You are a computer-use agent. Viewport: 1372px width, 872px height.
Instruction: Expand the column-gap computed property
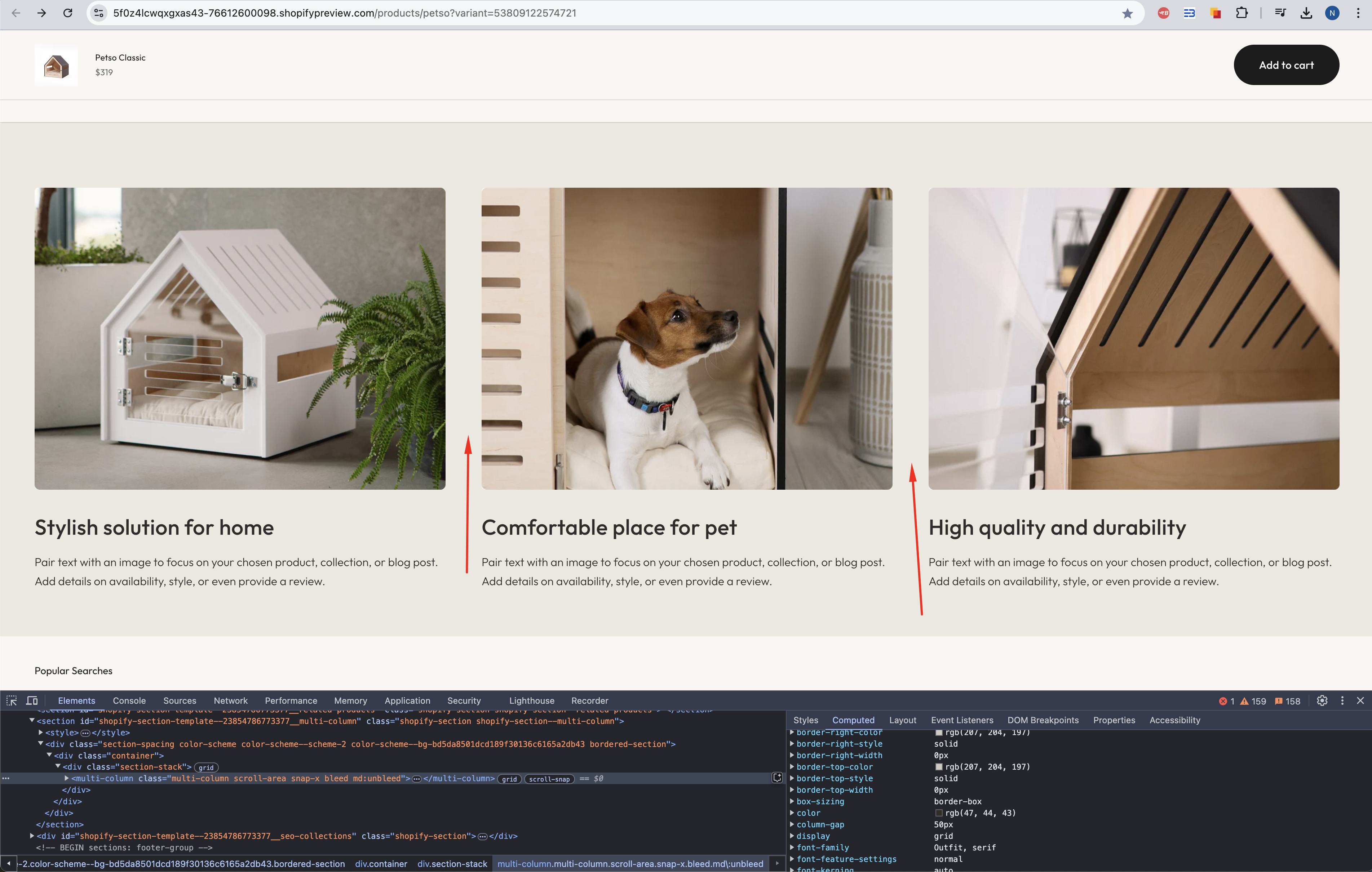[792, 824]
